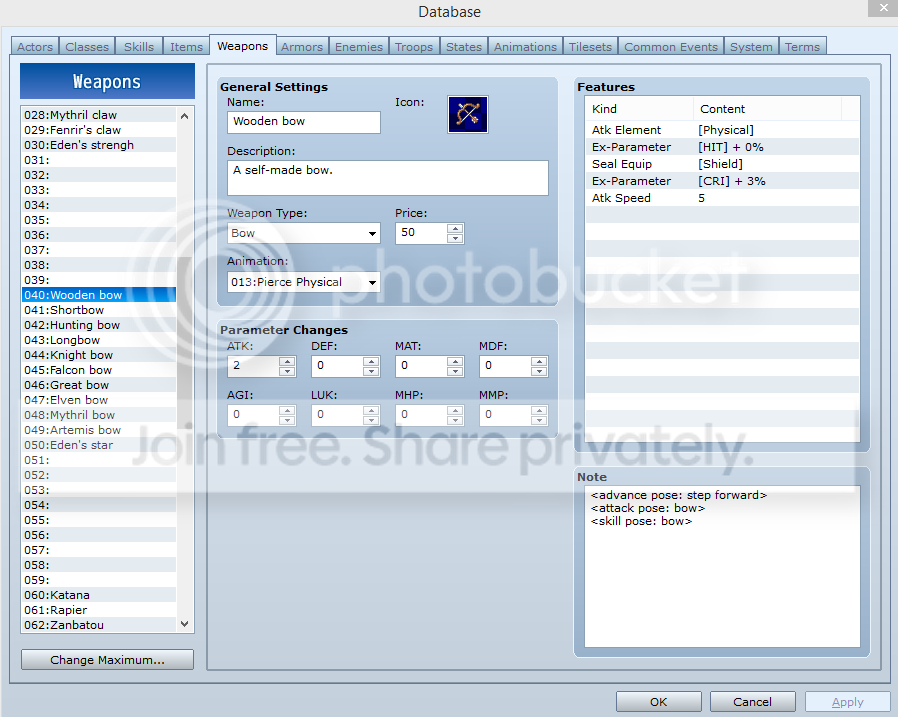Decrease the MDF value
This screenshot has height=717, width=898.
click(x=539, y=371)
